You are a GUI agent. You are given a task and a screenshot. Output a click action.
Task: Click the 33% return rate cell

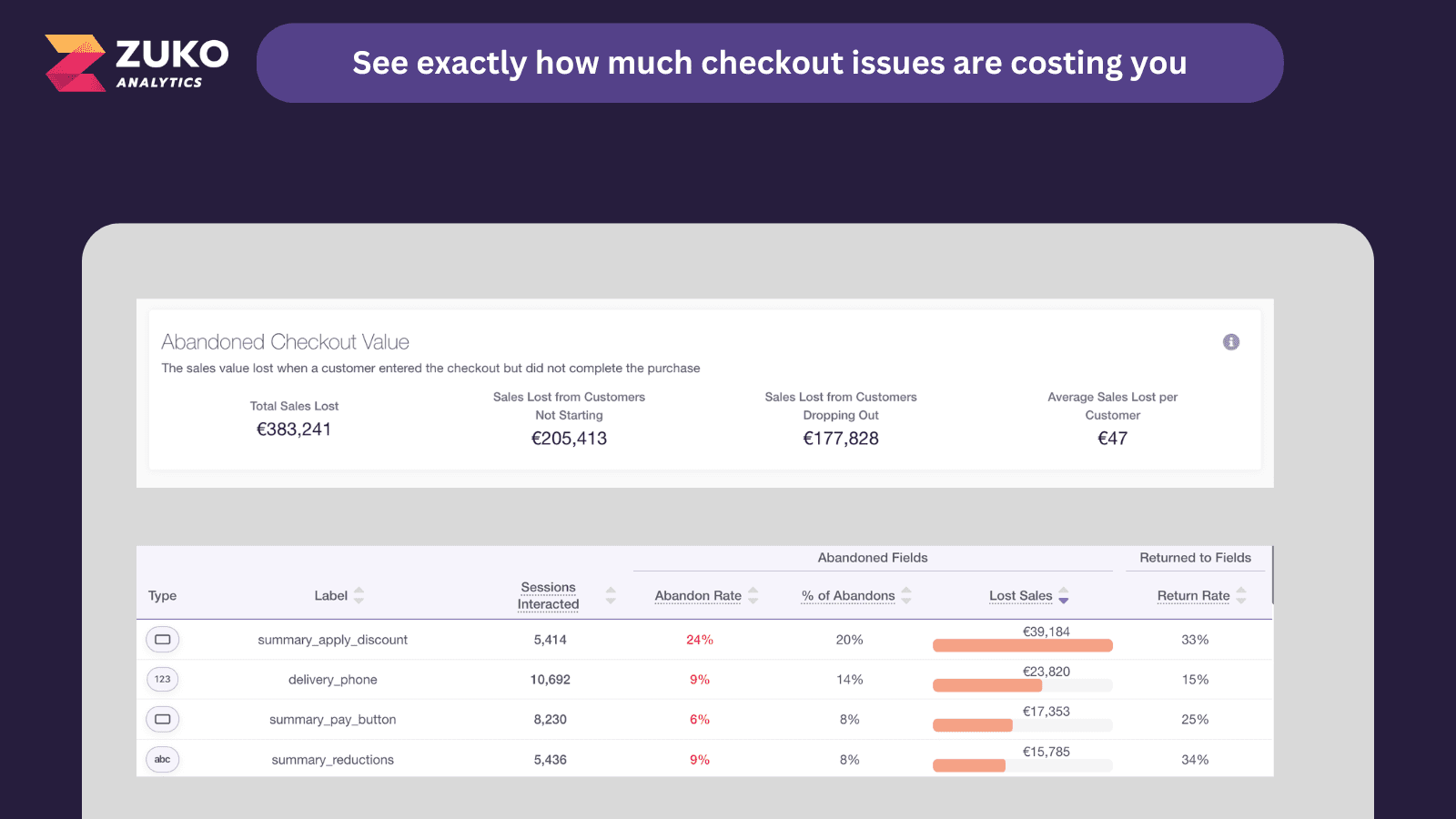pyautogui.click(x=1195, y=640)
